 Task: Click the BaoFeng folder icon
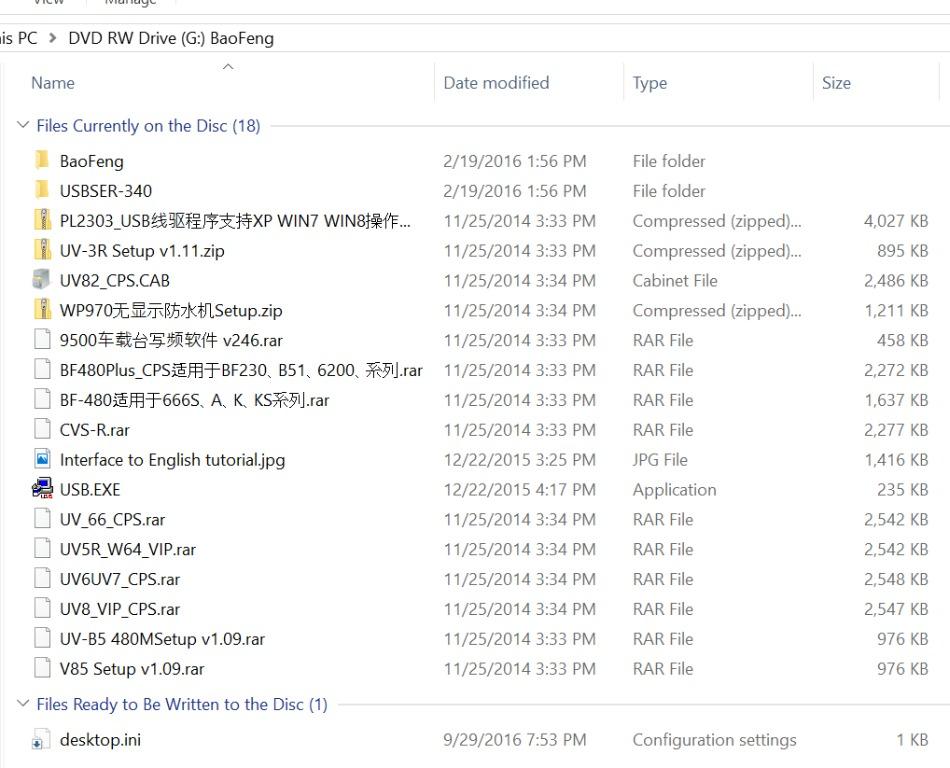[x=42, y=161]
